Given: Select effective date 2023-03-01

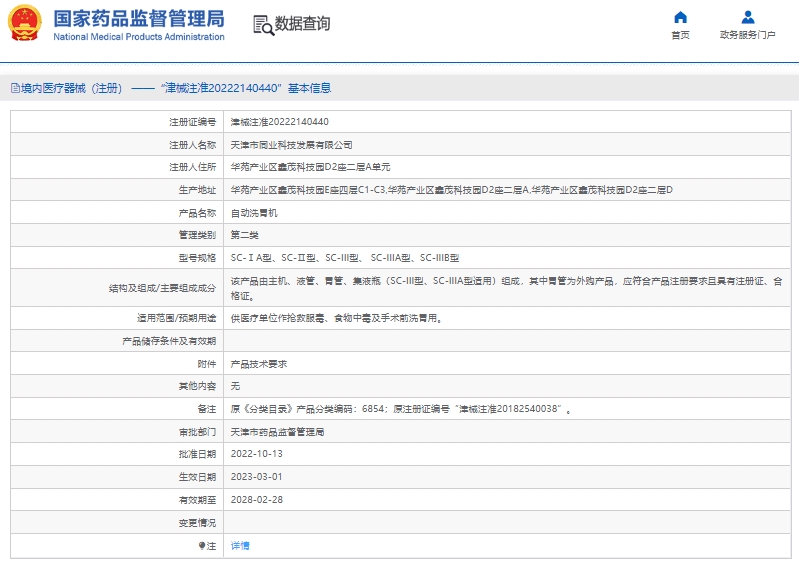Looking at the screenshot, I should pyautogui.click(x=256, y=476).
